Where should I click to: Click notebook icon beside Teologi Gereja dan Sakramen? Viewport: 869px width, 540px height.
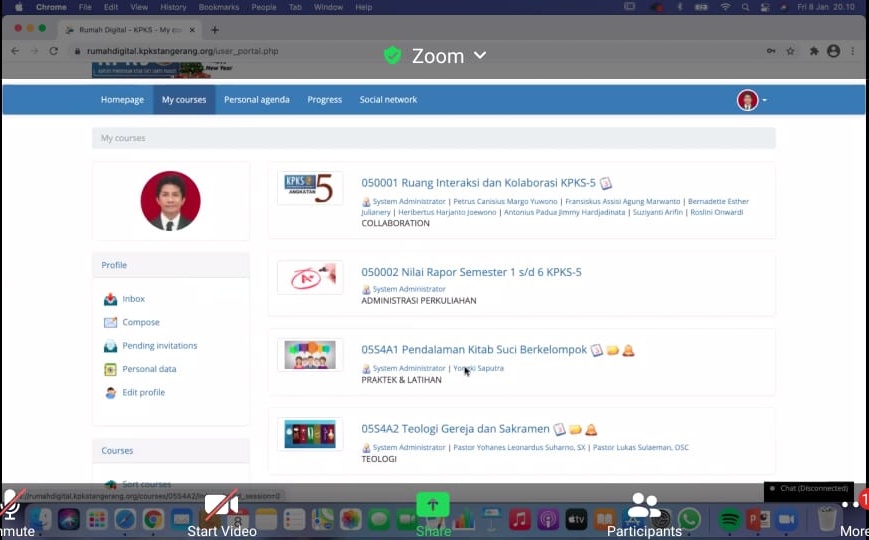(x=559, y=429)
